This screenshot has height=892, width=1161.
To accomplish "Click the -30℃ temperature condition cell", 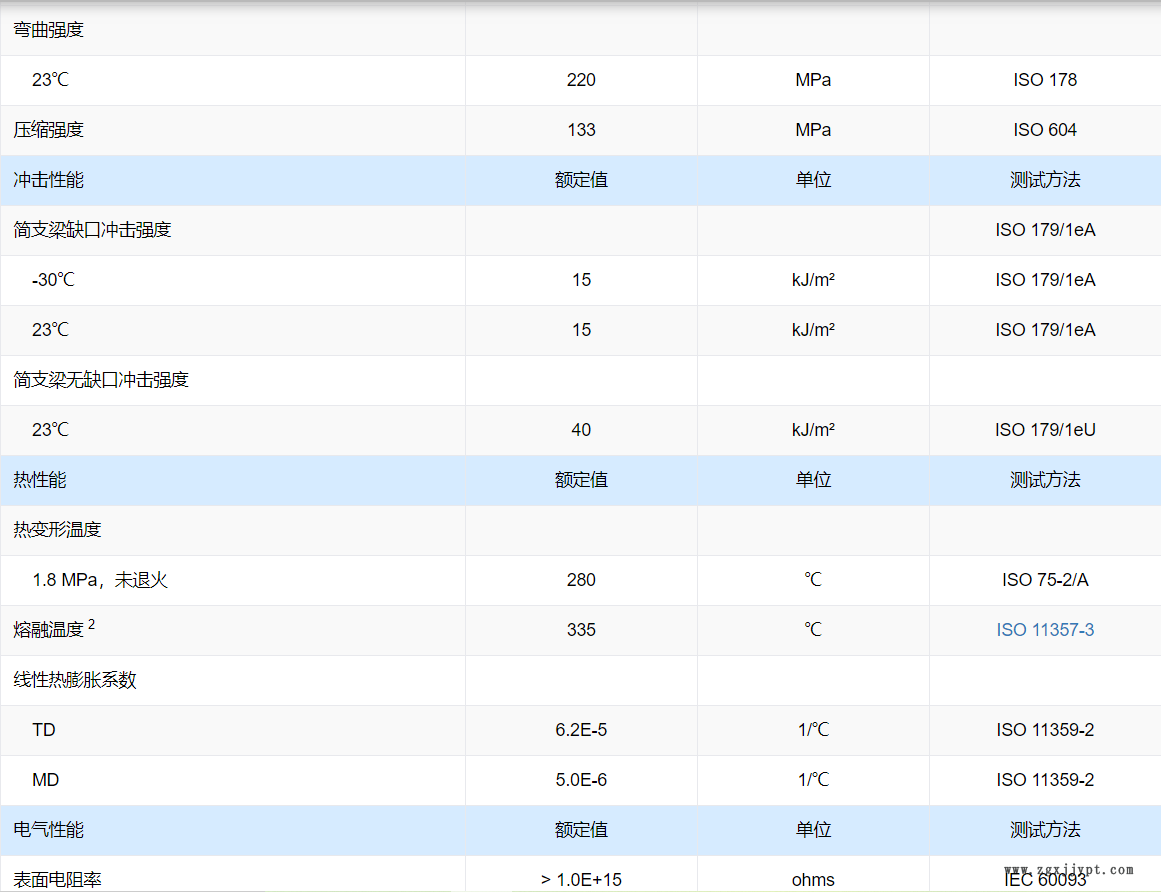I will pos(54,280).
